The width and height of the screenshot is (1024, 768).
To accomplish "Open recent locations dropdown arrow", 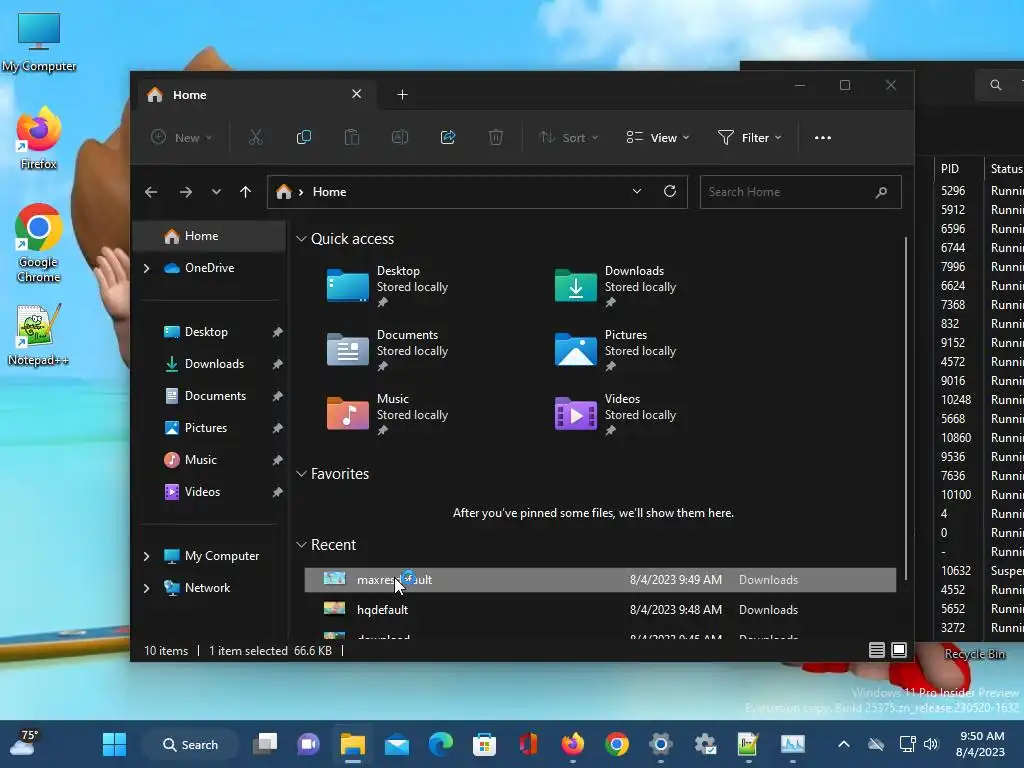I will [x=216, y=192].
